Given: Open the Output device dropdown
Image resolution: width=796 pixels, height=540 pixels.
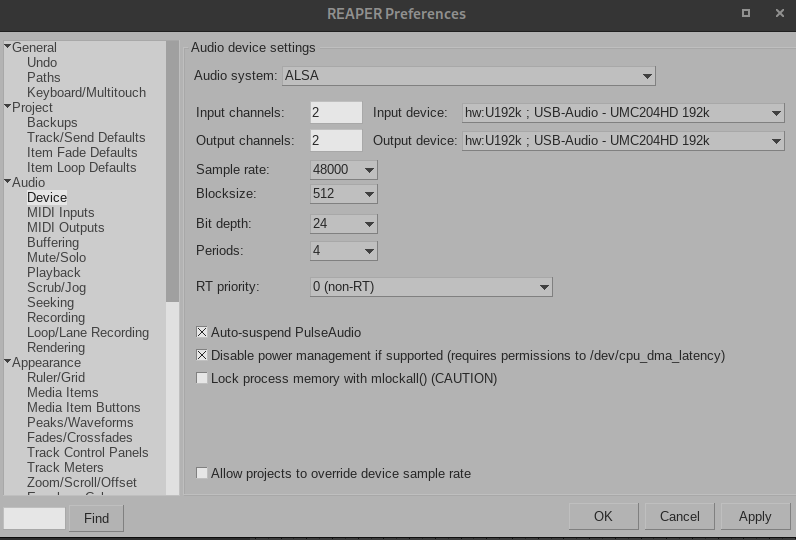Looking at the screenshot, I should click(x=623, y=141).
